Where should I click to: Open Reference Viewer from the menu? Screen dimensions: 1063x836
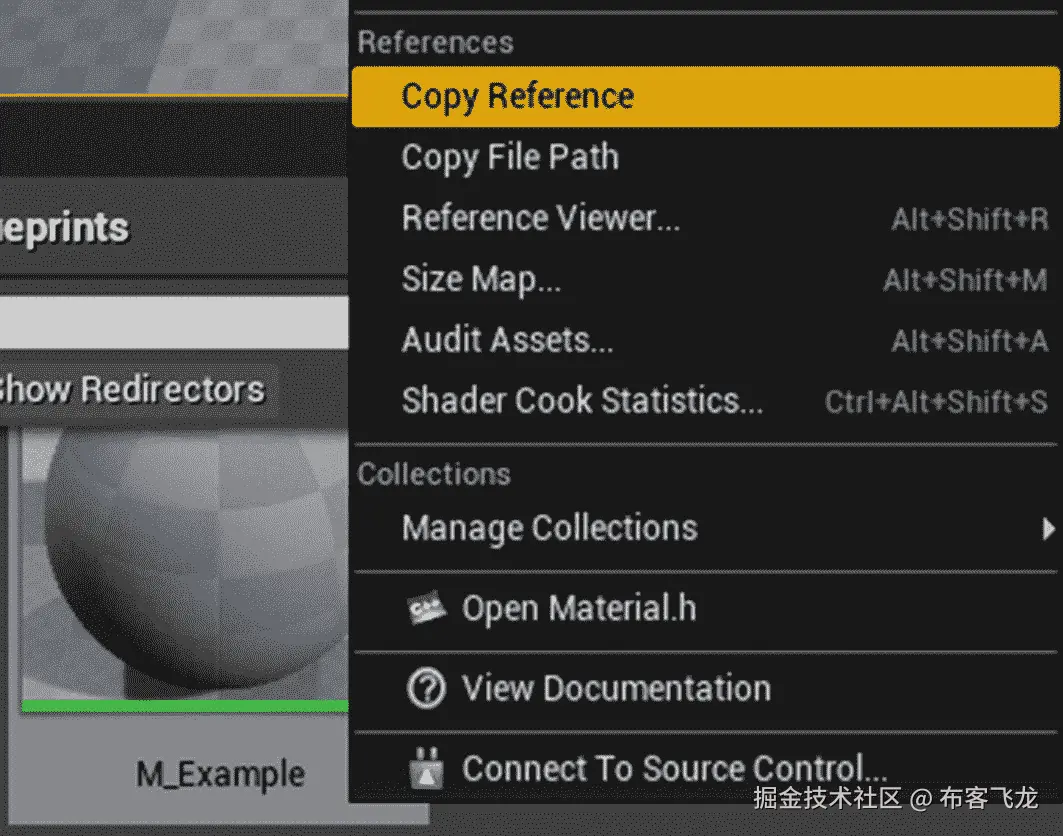540,218
